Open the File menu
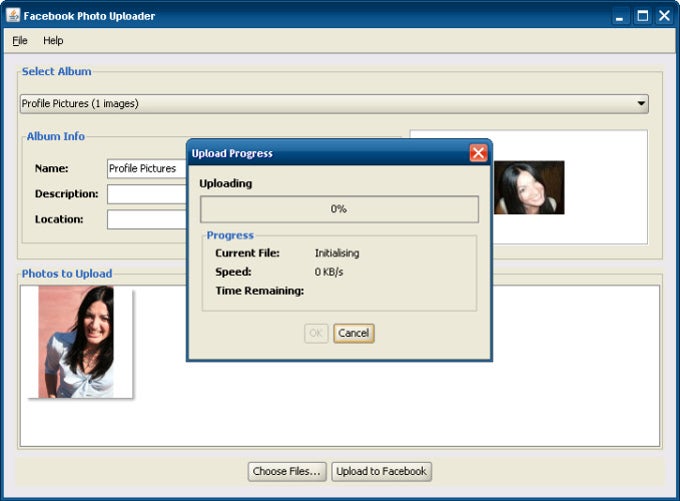The height and width of the screenshot is (501, 680). pyautogui.click(x=20, y=40)
